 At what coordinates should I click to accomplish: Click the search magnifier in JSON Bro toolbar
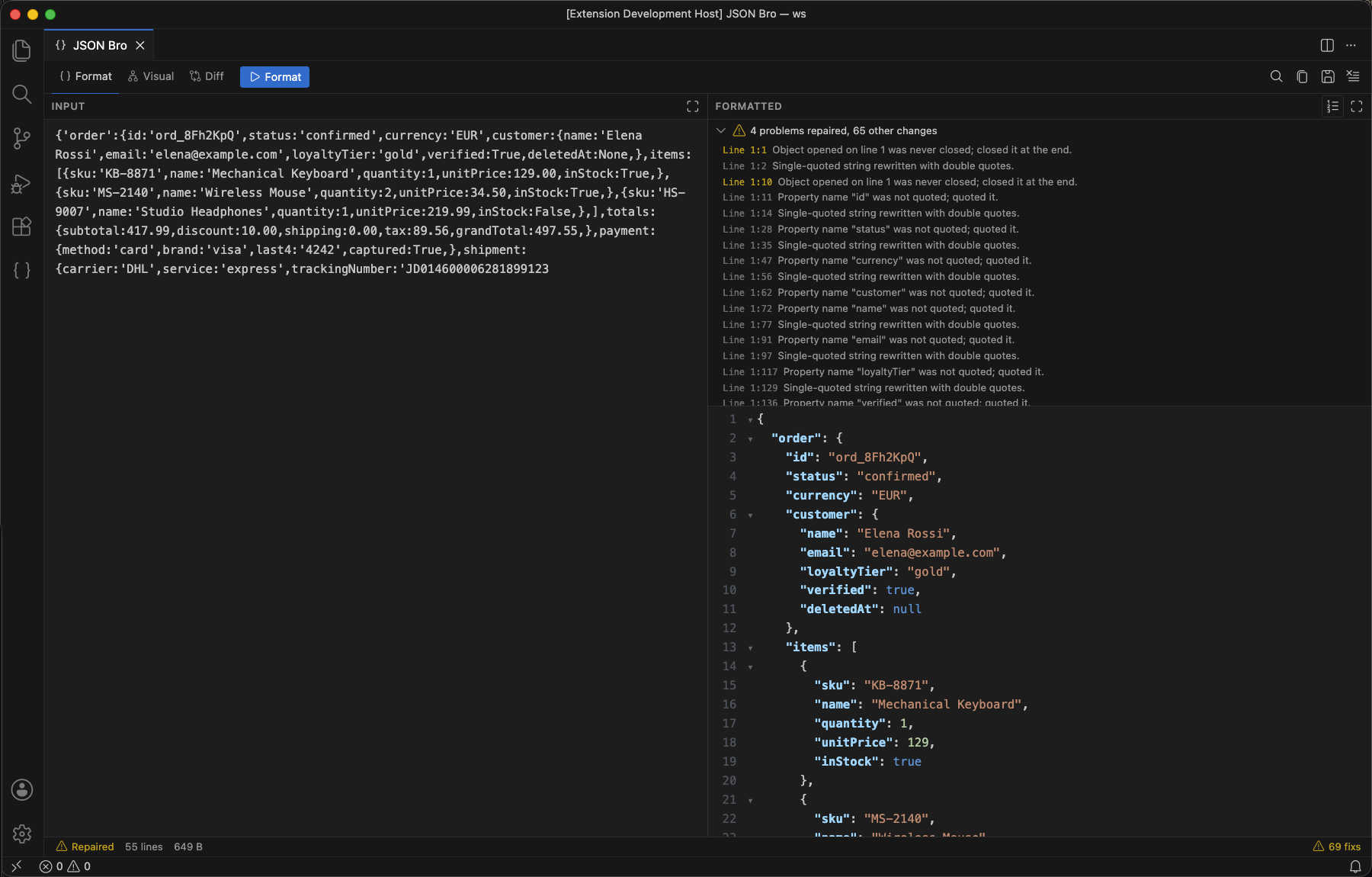click(1276, 76)
